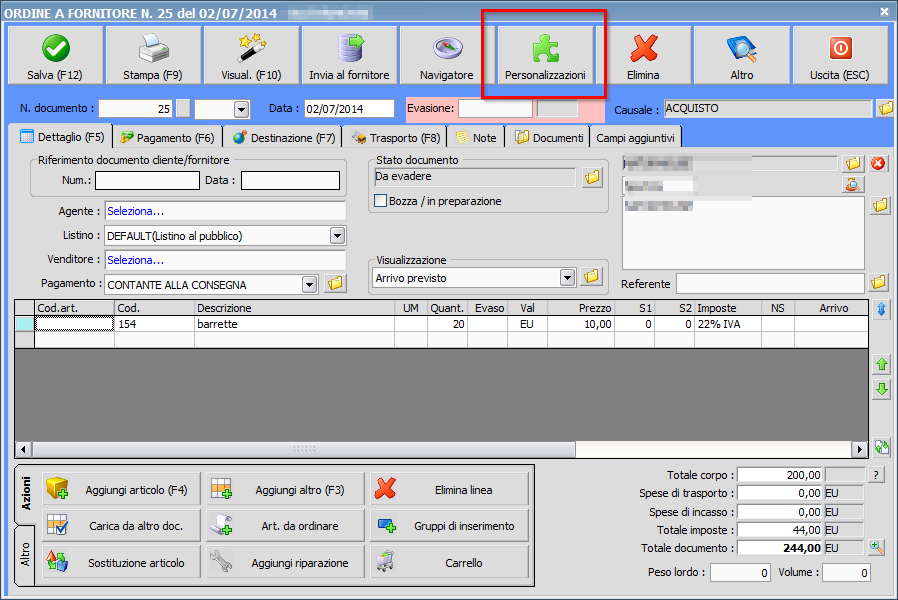The width and height of the screenshot is (898, 600).
Task: Click Carica da altro doc.
Action: (122, 526)
